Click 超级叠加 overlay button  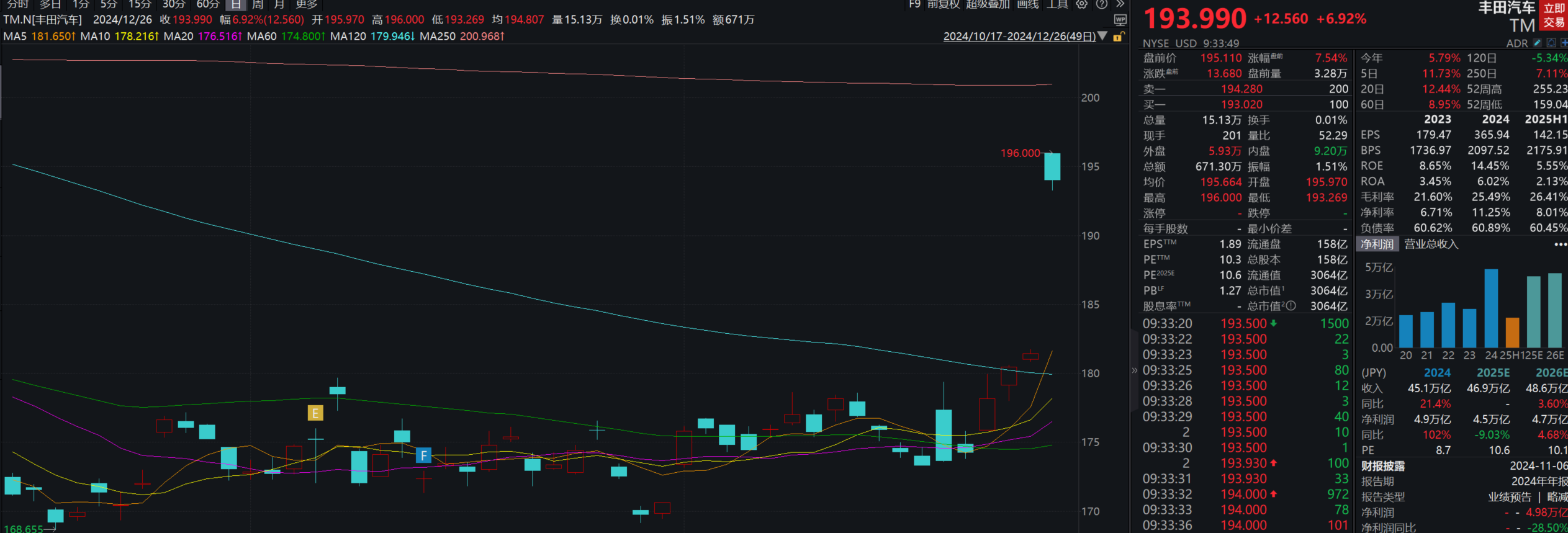pos(988,4)
